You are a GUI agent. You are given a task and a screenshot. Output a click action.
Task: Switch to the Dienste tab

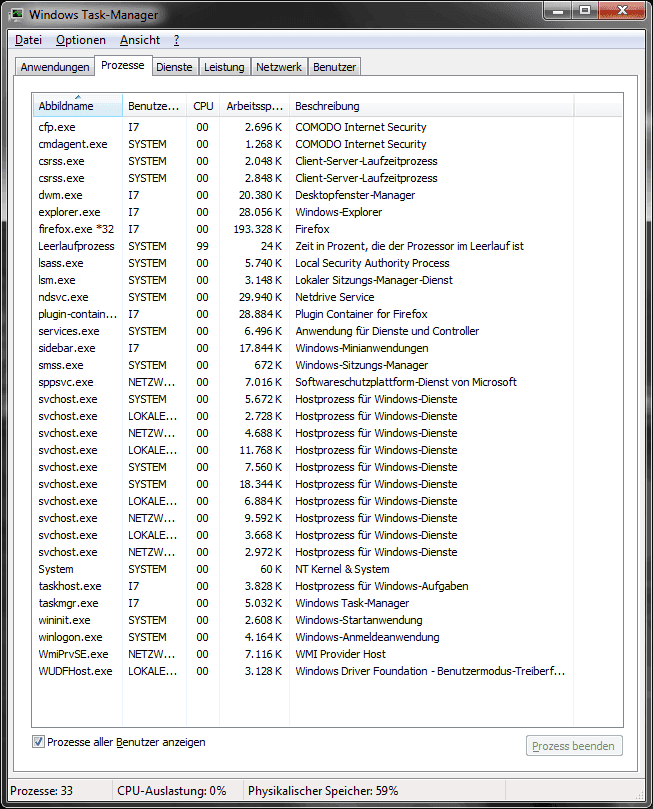pos(174,67)
